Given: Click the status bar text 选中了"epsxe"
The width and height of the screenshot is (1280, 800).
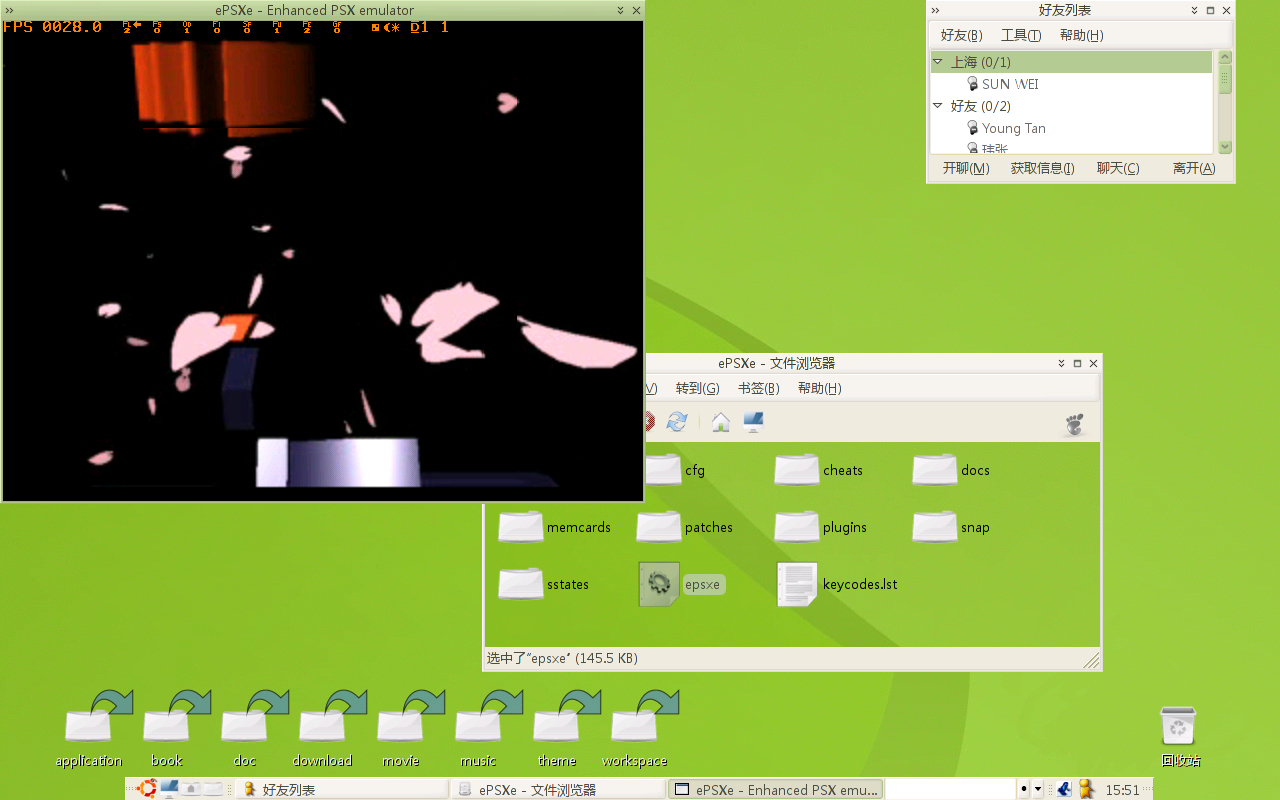Looking at the screenshot, I should point(562,658).
